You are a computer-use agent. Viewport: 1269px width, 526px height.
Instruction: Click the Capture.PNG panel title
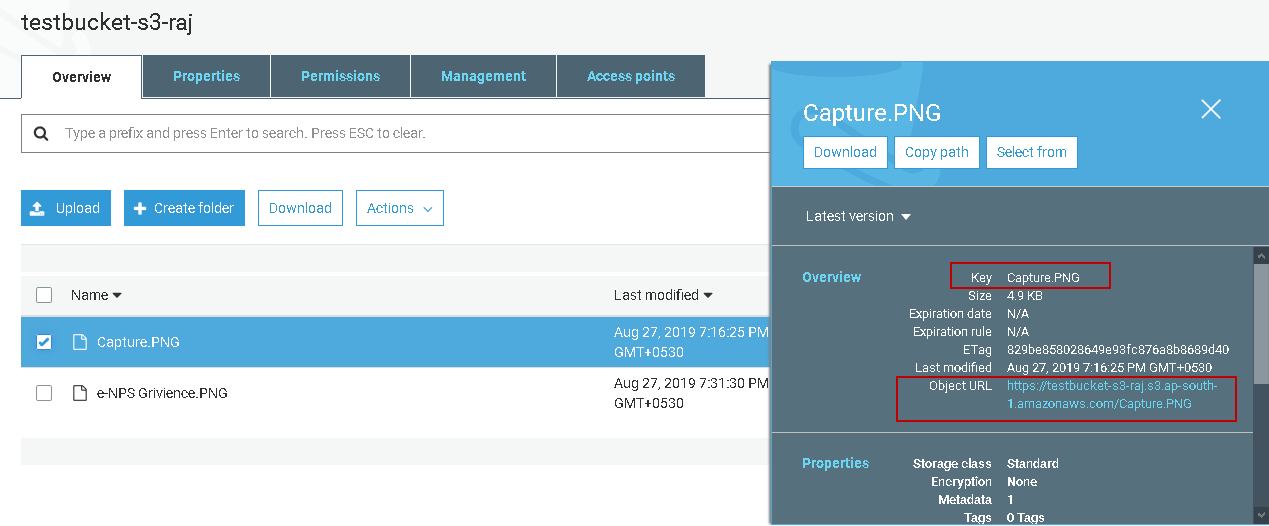(872, 112)
